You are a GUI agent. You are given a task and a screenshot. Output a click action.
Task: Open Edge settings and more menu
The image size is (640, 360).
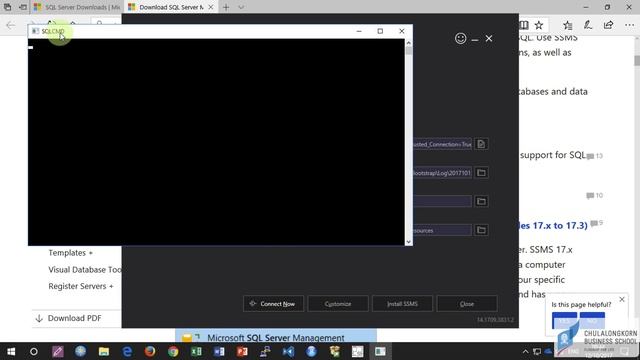coord(629,25)
